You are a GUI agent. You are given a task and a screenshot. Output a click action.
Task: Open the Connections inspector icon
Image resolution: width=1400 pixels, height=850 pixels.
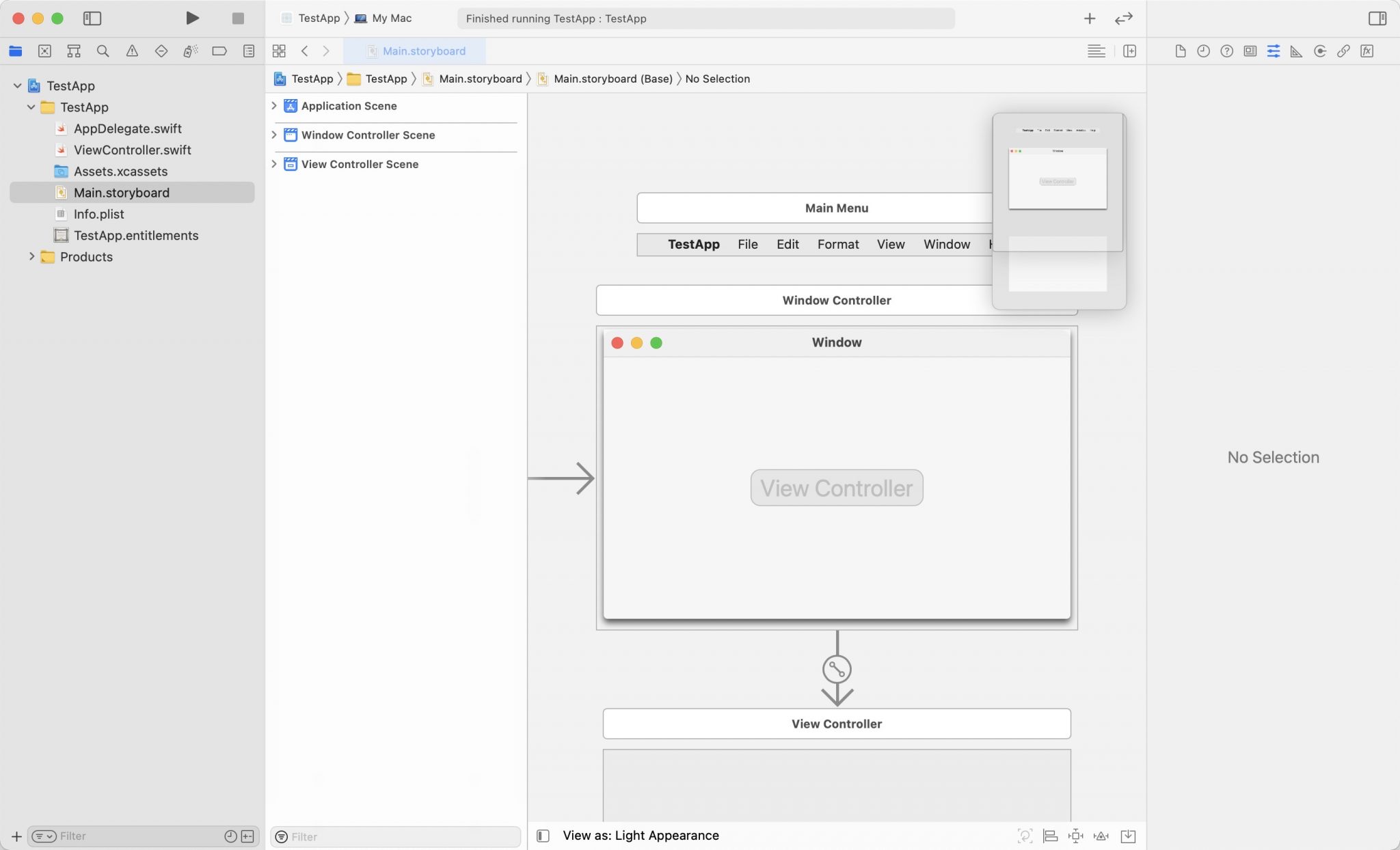[x=1319, y=51]
